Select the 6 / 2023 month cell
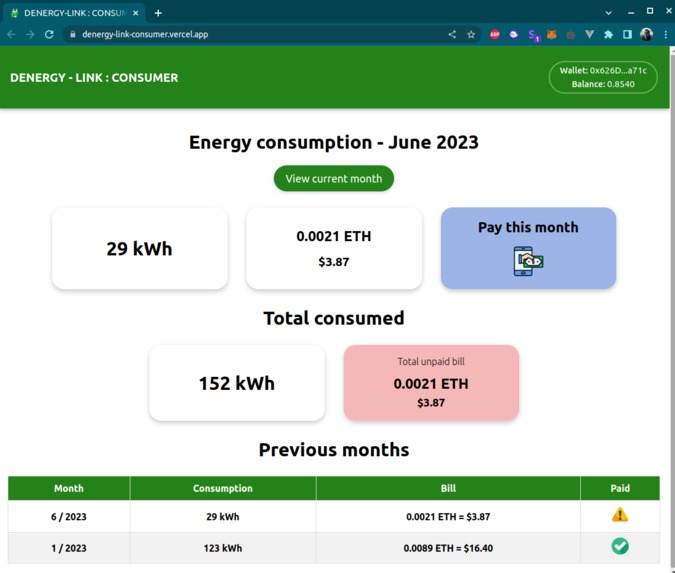Viewport: 675px width, 573px height. click(x=69, y=517)
